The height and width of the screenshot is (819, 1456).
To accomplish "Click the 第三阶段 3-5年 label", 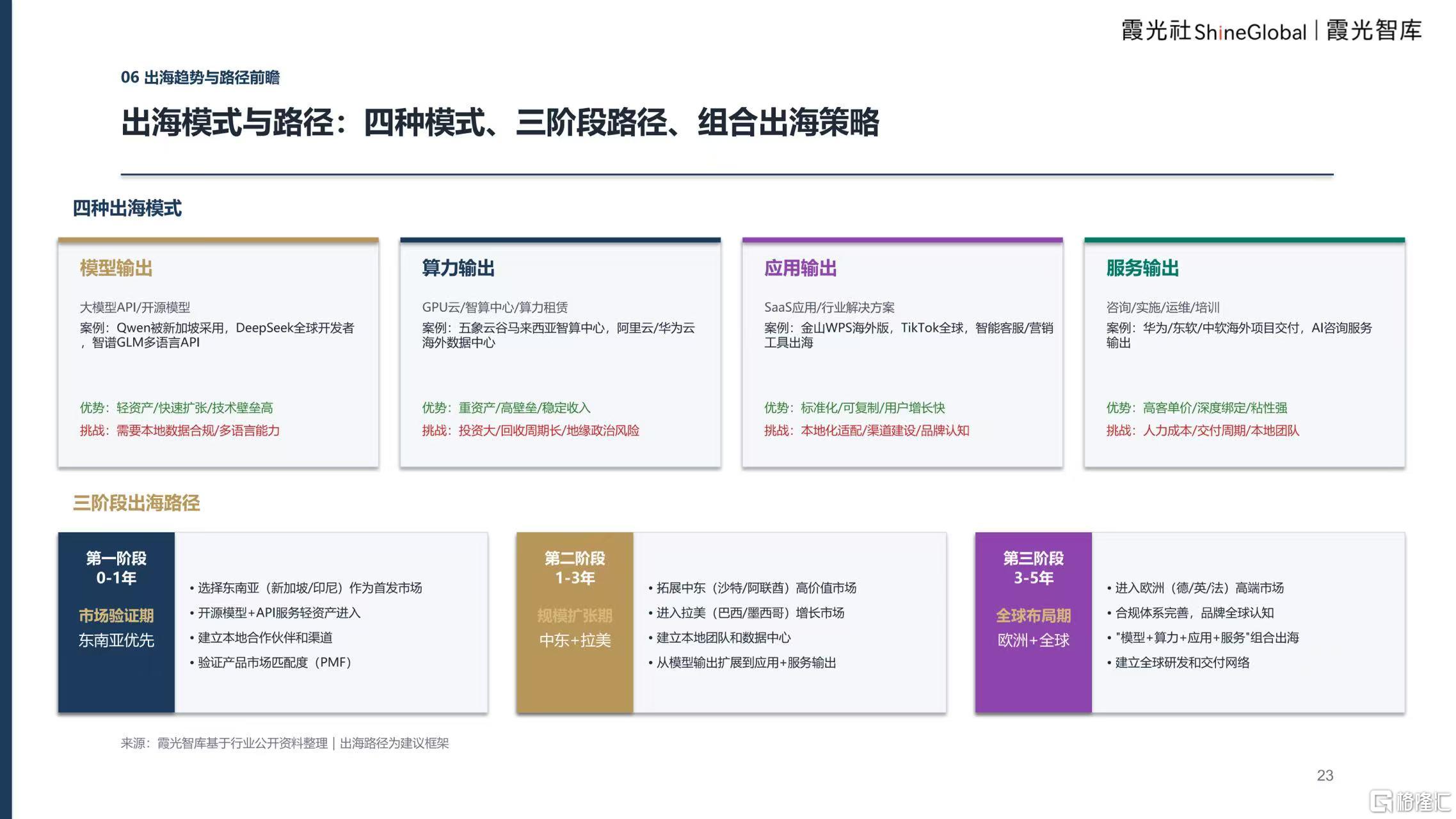I will [x=1034, y=568].
